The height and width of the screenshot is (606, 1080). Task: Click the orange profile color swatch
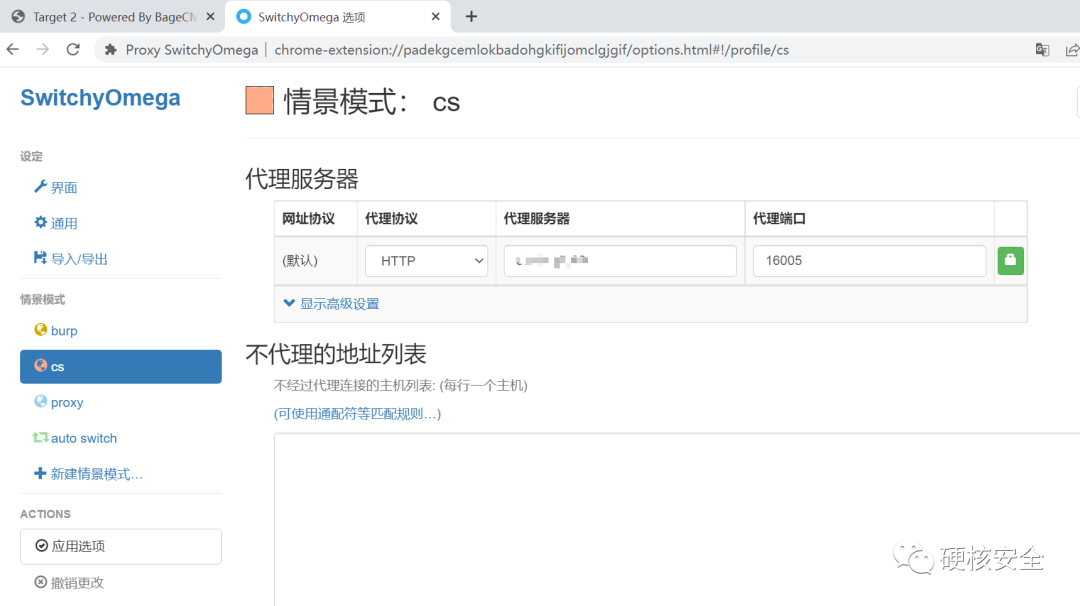260,101
